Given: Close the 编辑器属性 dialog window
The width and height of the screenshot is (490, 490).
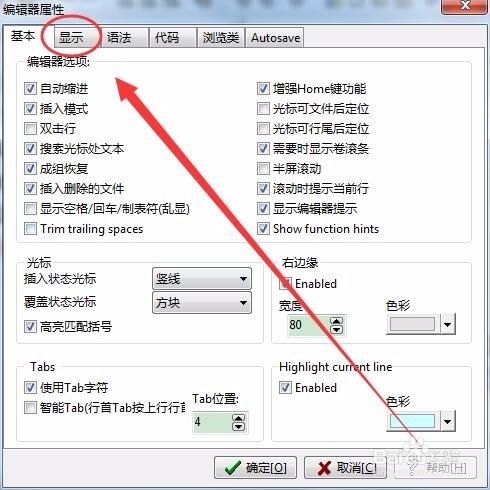Looking at the screenshot, I should 465,6.
